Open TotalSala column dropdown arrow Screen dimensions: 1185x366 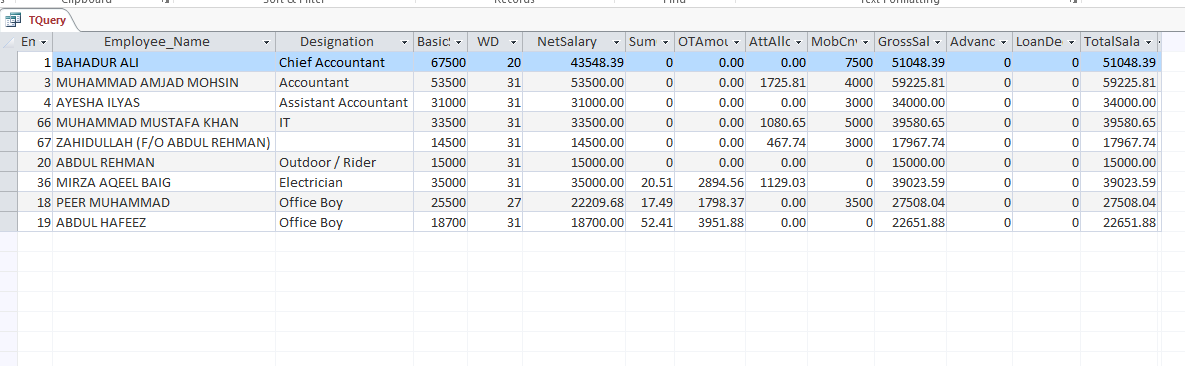click(x=1149, y=42)
